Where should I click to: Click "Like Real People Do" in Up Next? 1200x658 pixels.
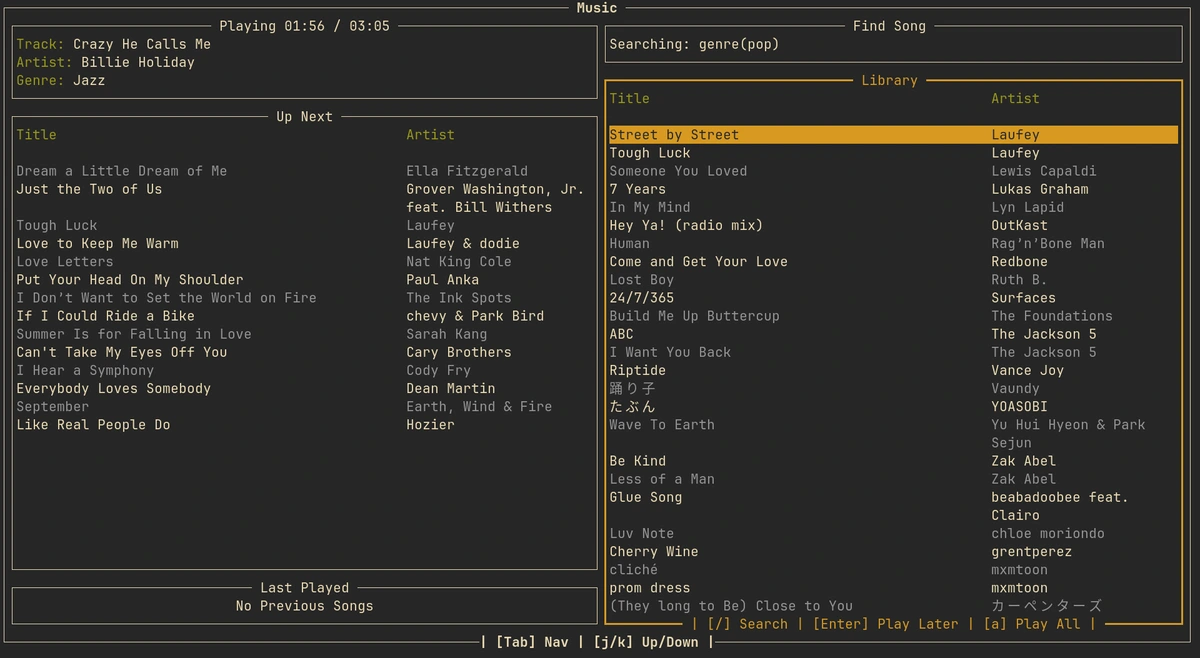92,424
